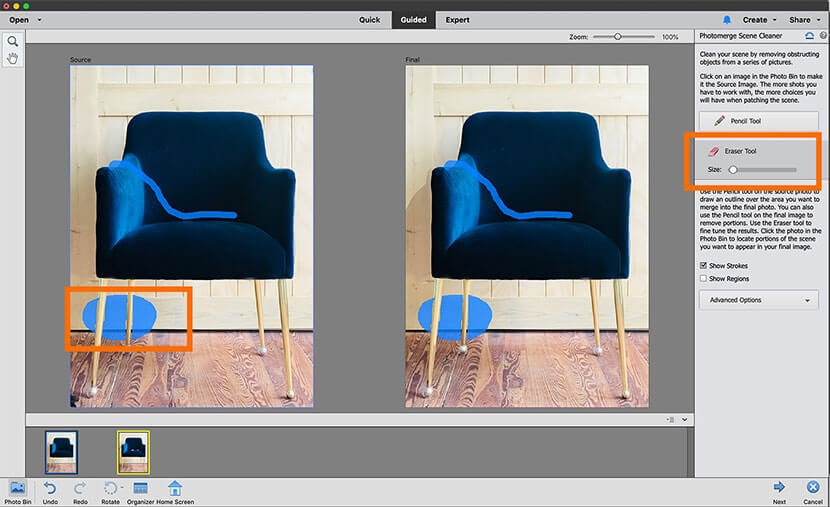Go to the Home Screen

(175, 488)
